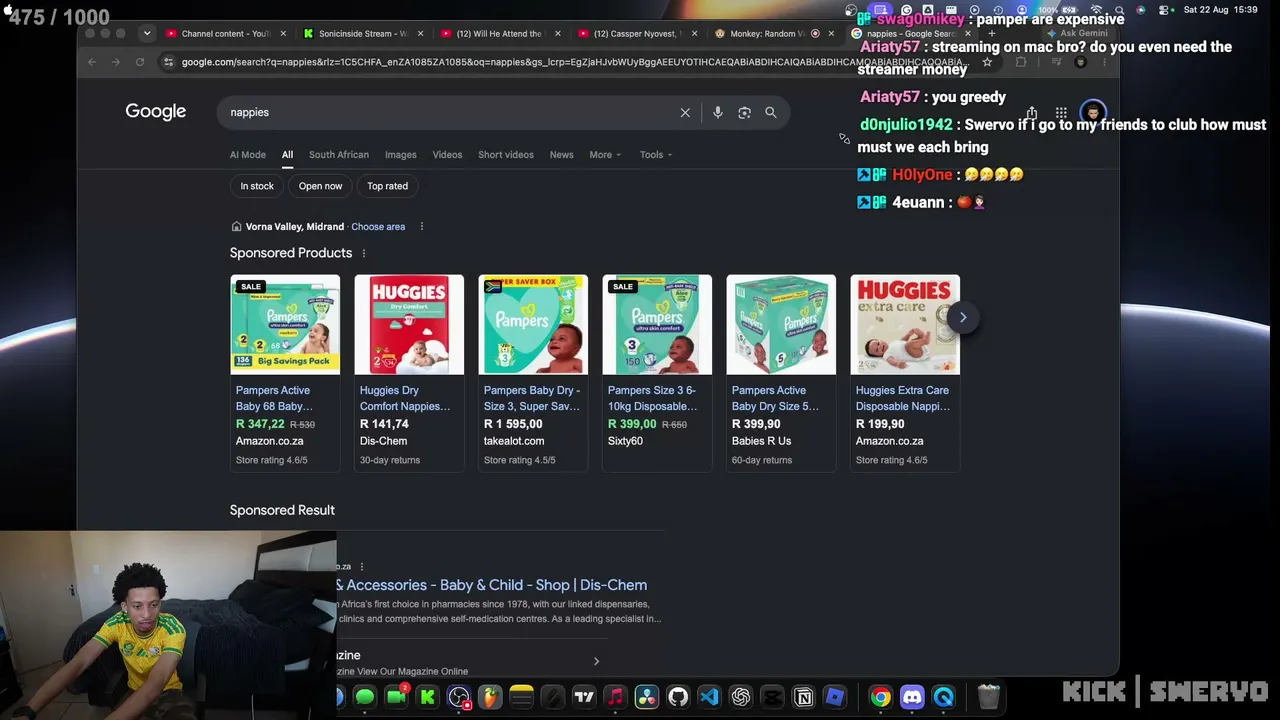The width and height of the screenshot is (1280, 720).
Task: Open Messages from the dock
Action: coord(364,697)
